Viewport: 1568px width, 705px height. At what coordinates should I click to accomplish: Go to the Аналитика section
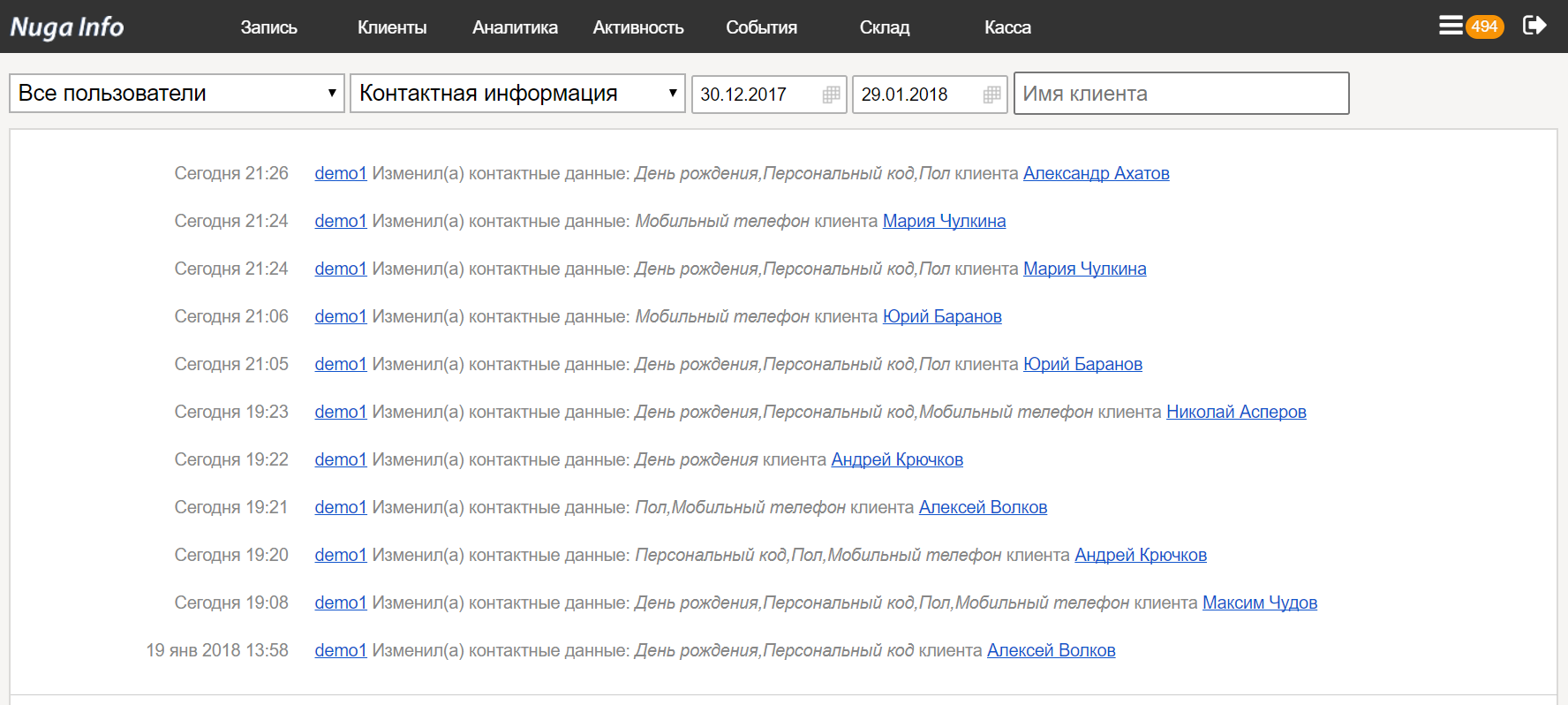point(515,27)
